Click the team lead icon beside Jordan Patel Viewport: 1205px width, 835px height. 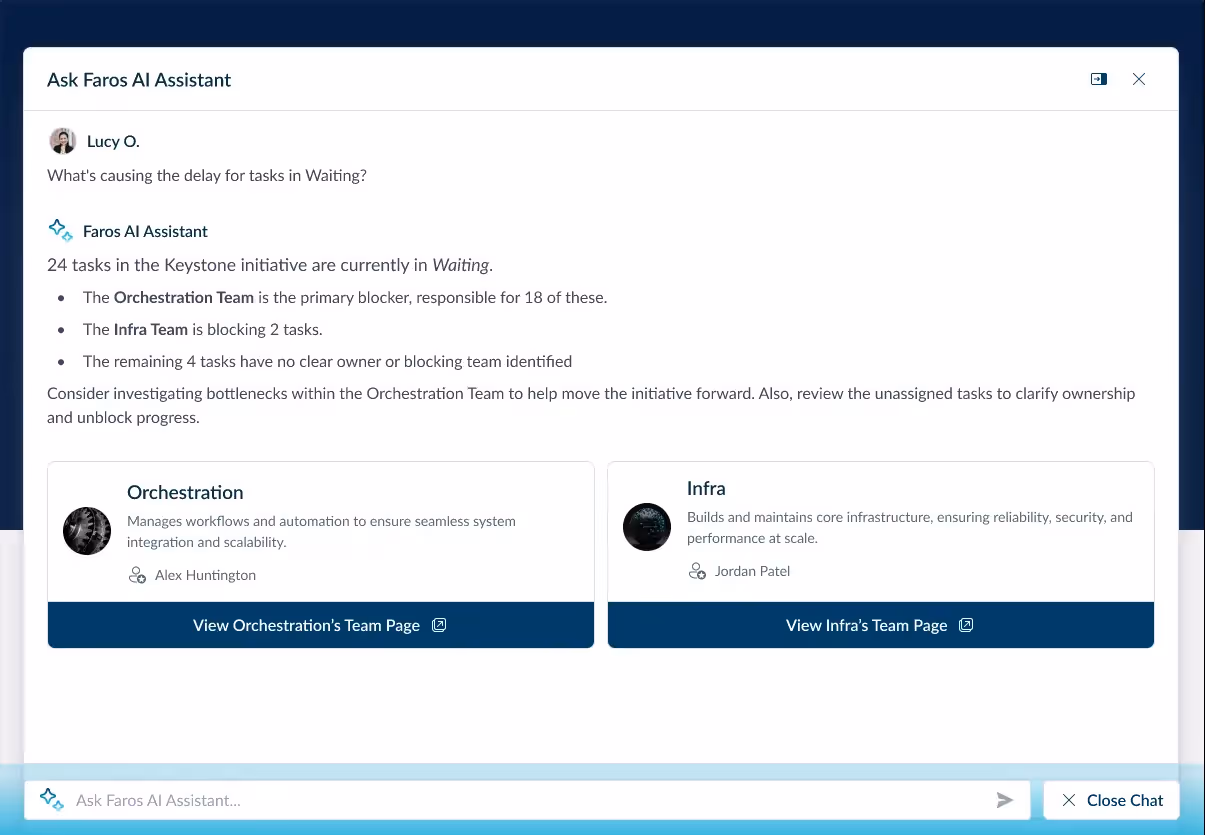pos(697,571)
